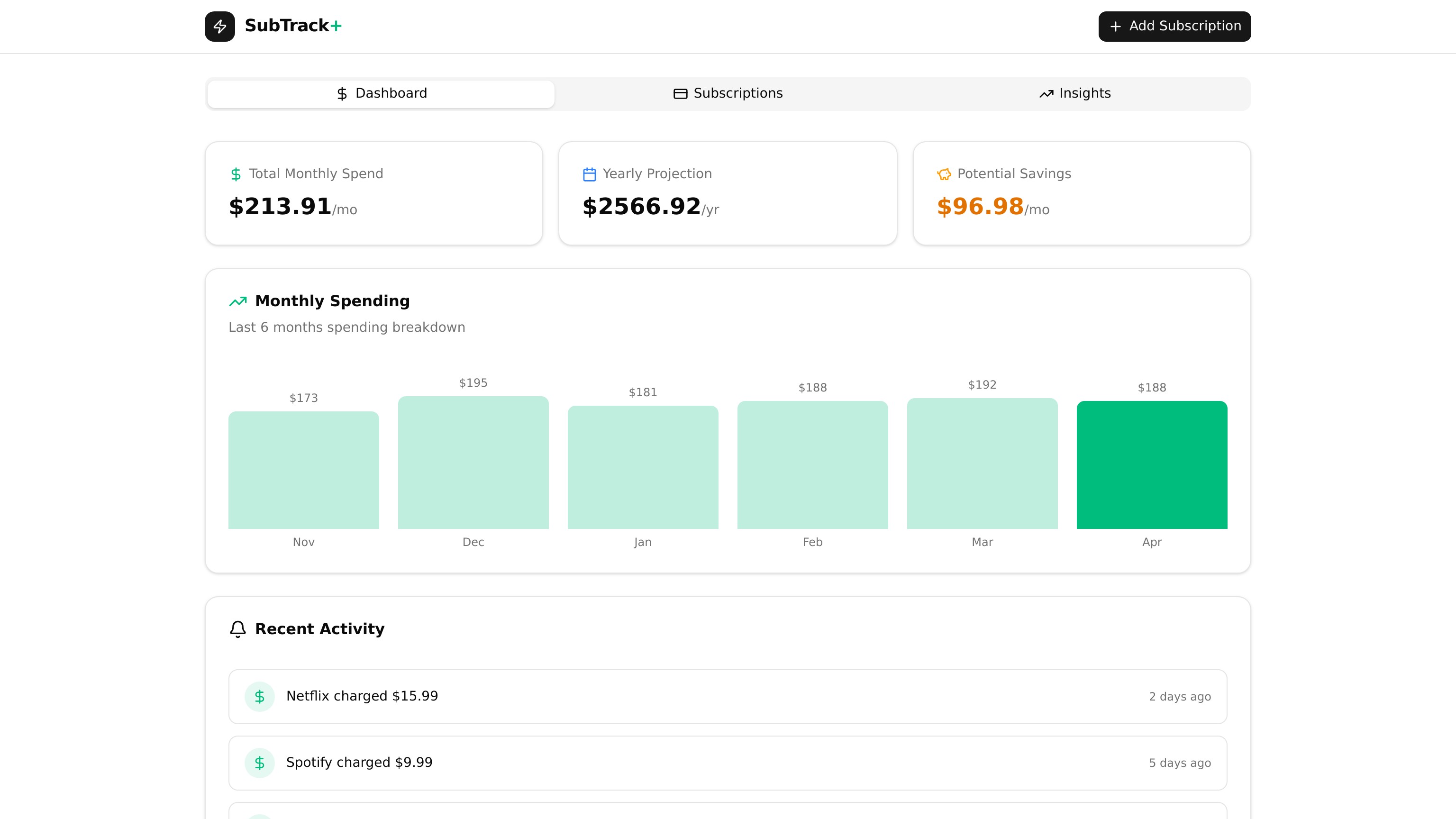Select the Dashboard tab
Viewport: 1456px width, 819px height.
(381, 94)
